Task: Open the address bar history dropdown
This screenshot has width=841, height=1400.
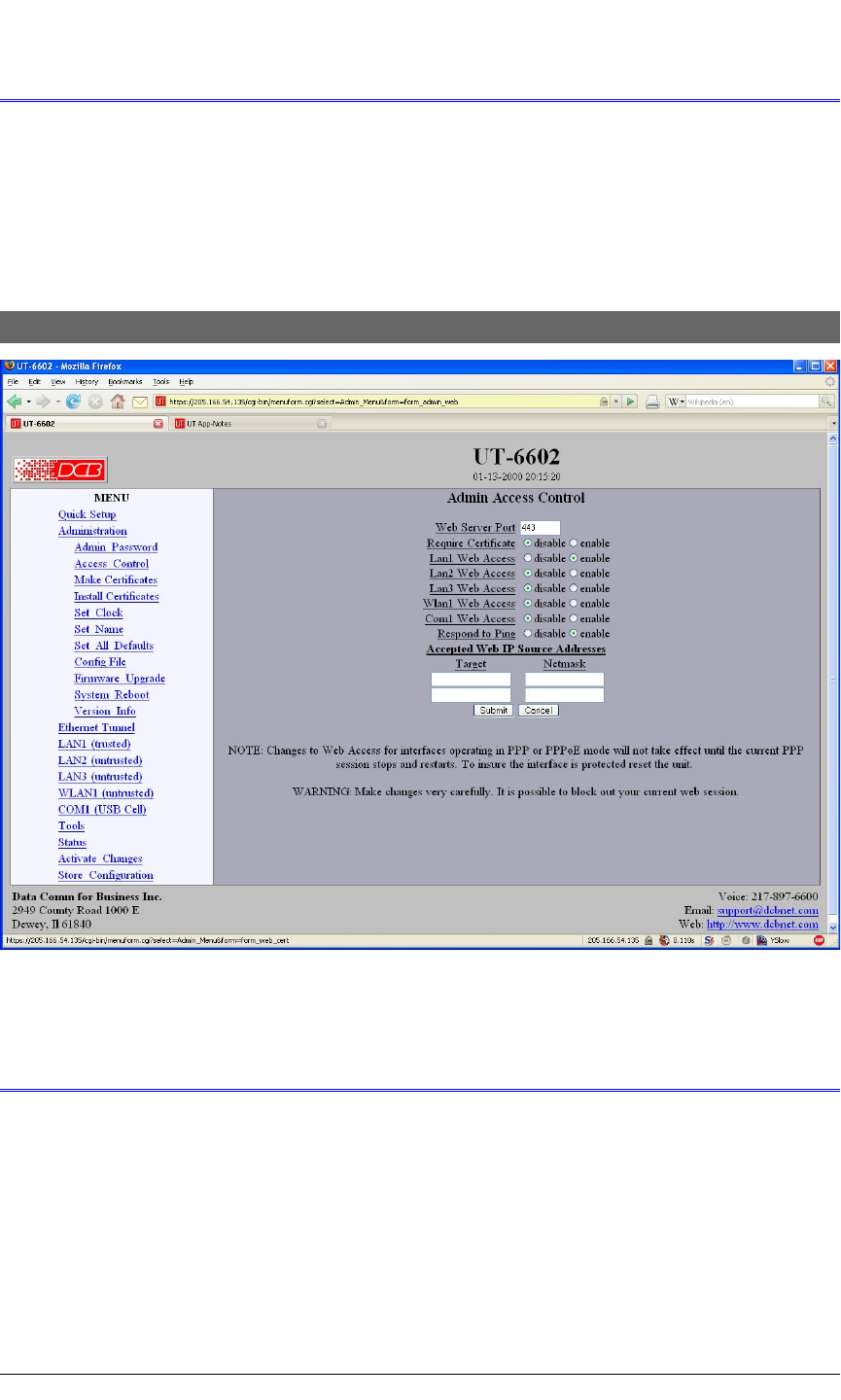Action: coord(617,401)
